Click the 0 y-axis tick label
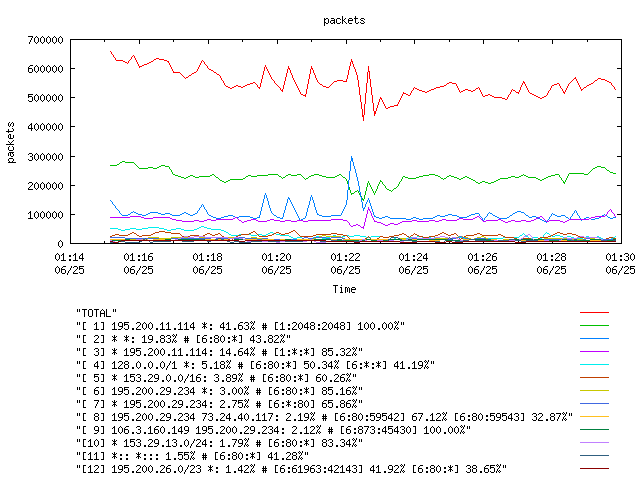Screen dimensions: 640x480 pyautogui.click(x=60, y=244)
